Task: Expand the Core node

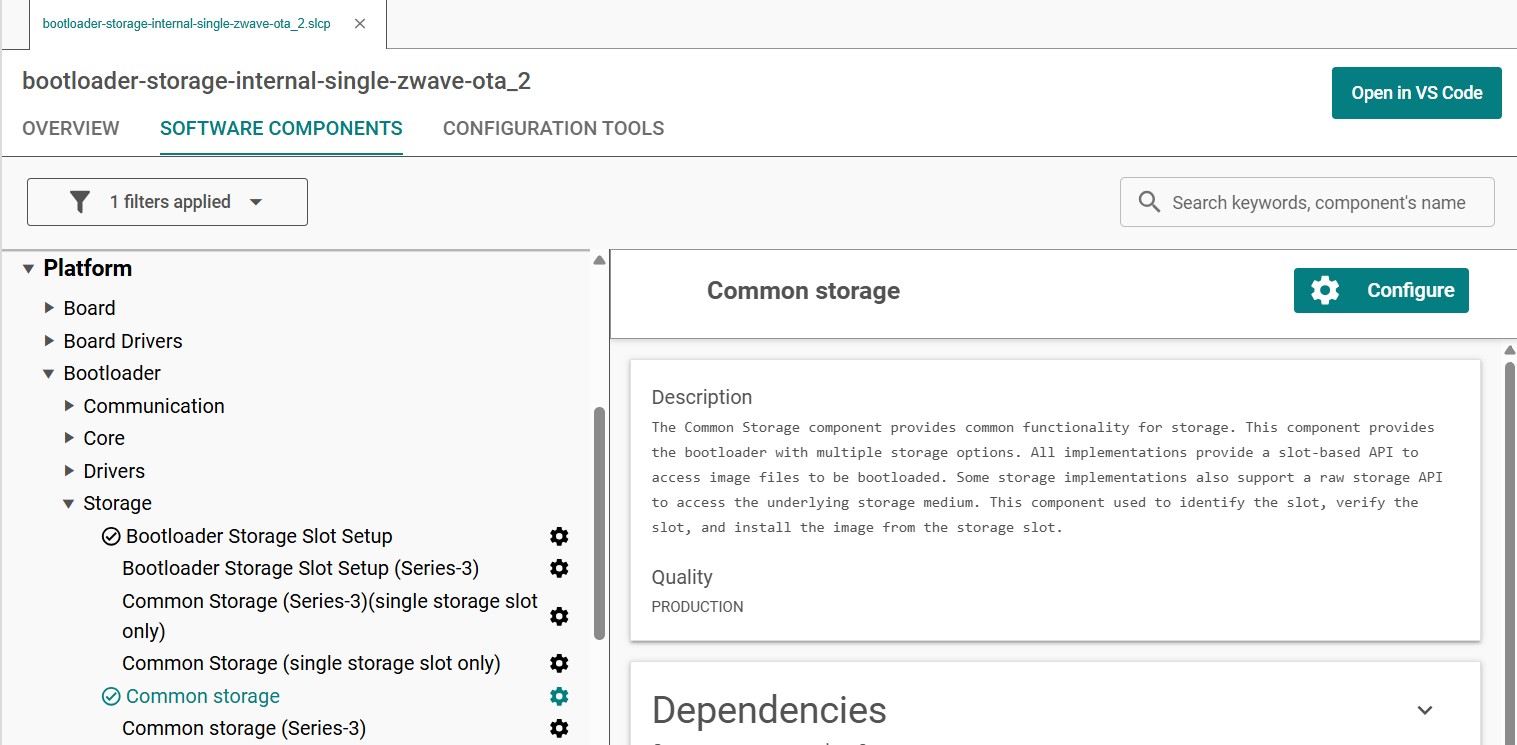Action: coord(69,438)
